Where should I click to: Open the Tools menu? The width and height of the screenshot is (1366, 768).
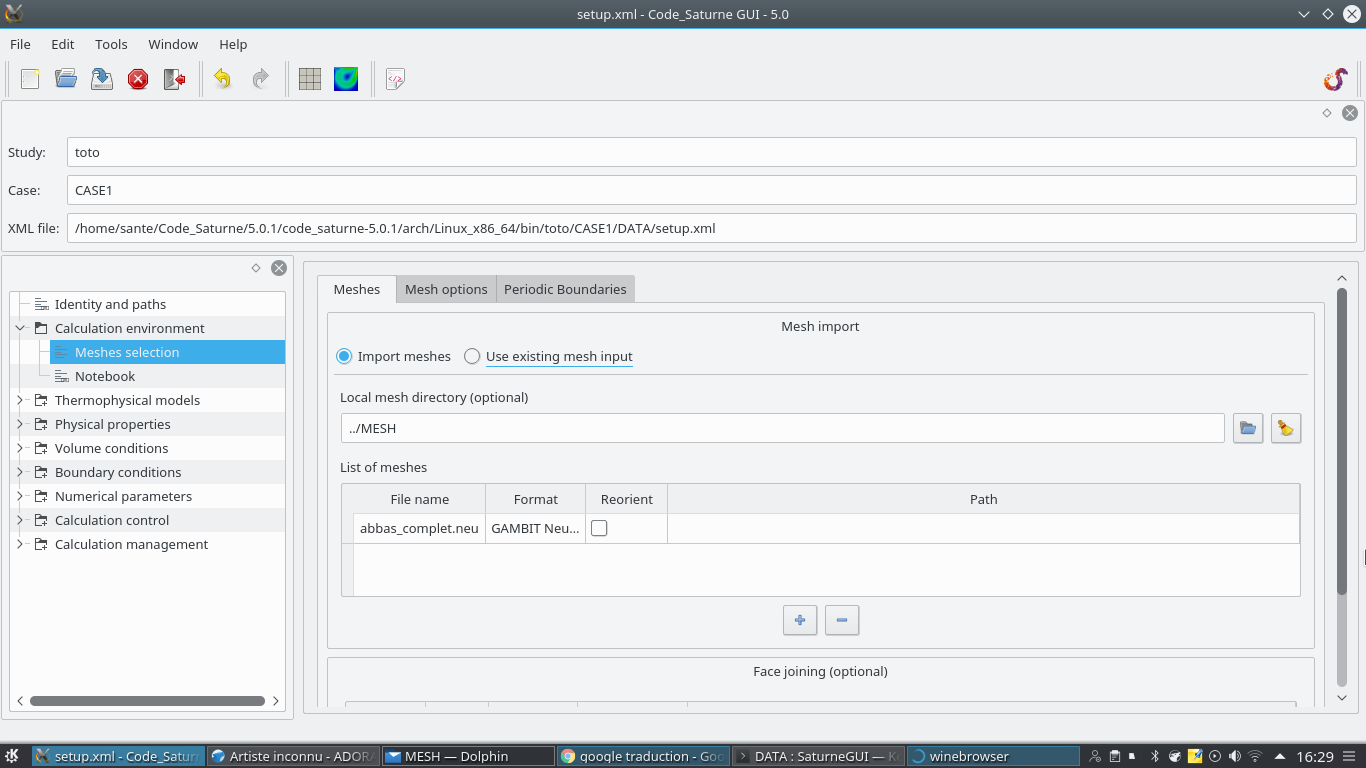pyautogui.click(x=111, y=44)
